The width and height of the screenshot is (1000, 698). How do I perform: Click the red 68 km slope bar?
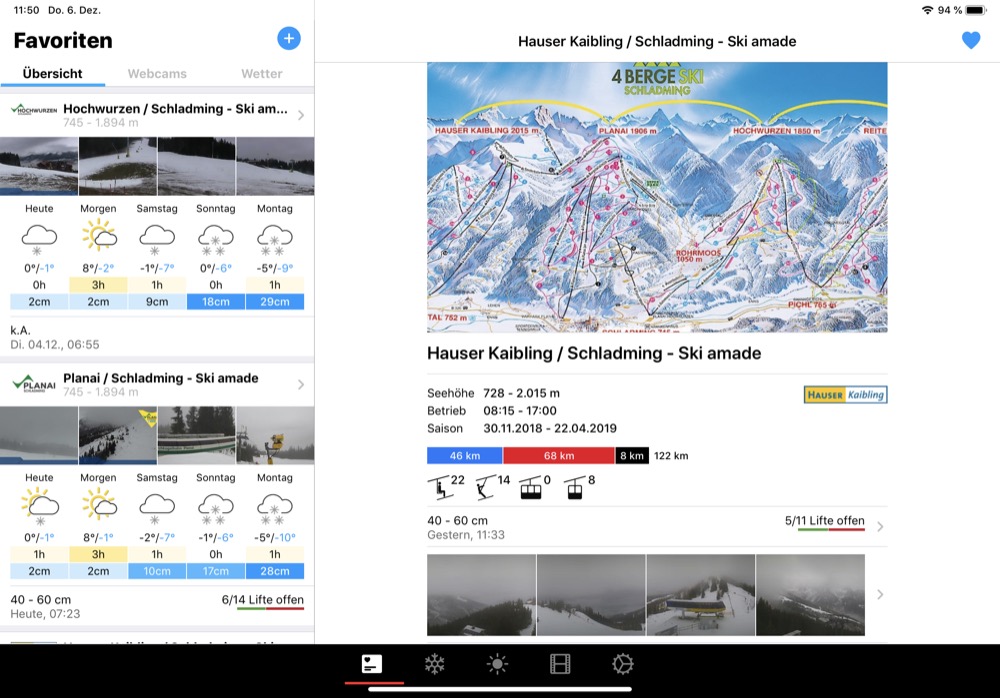click(x=558, y=456)
